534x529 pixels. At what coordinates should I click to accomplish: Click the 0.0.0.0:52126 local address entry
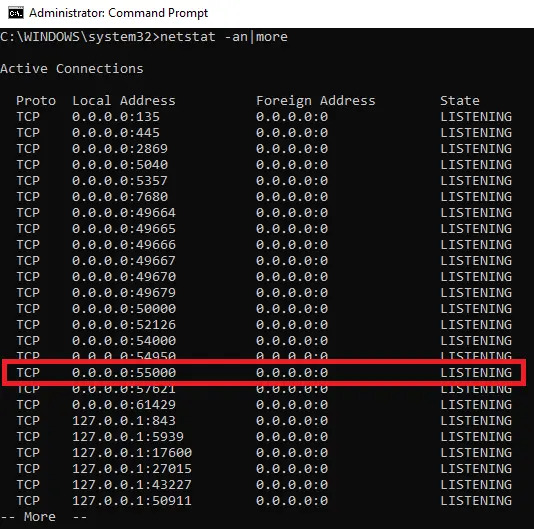pos(124,325)
